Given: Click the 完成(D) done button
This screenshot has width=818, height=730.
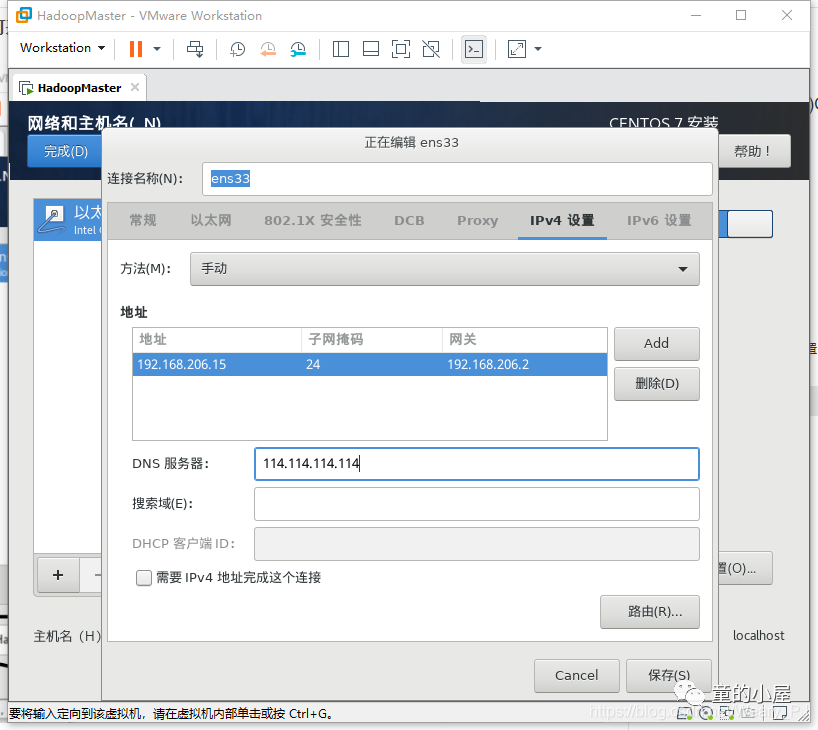Looking at the screenshot, I should (65, 151).
